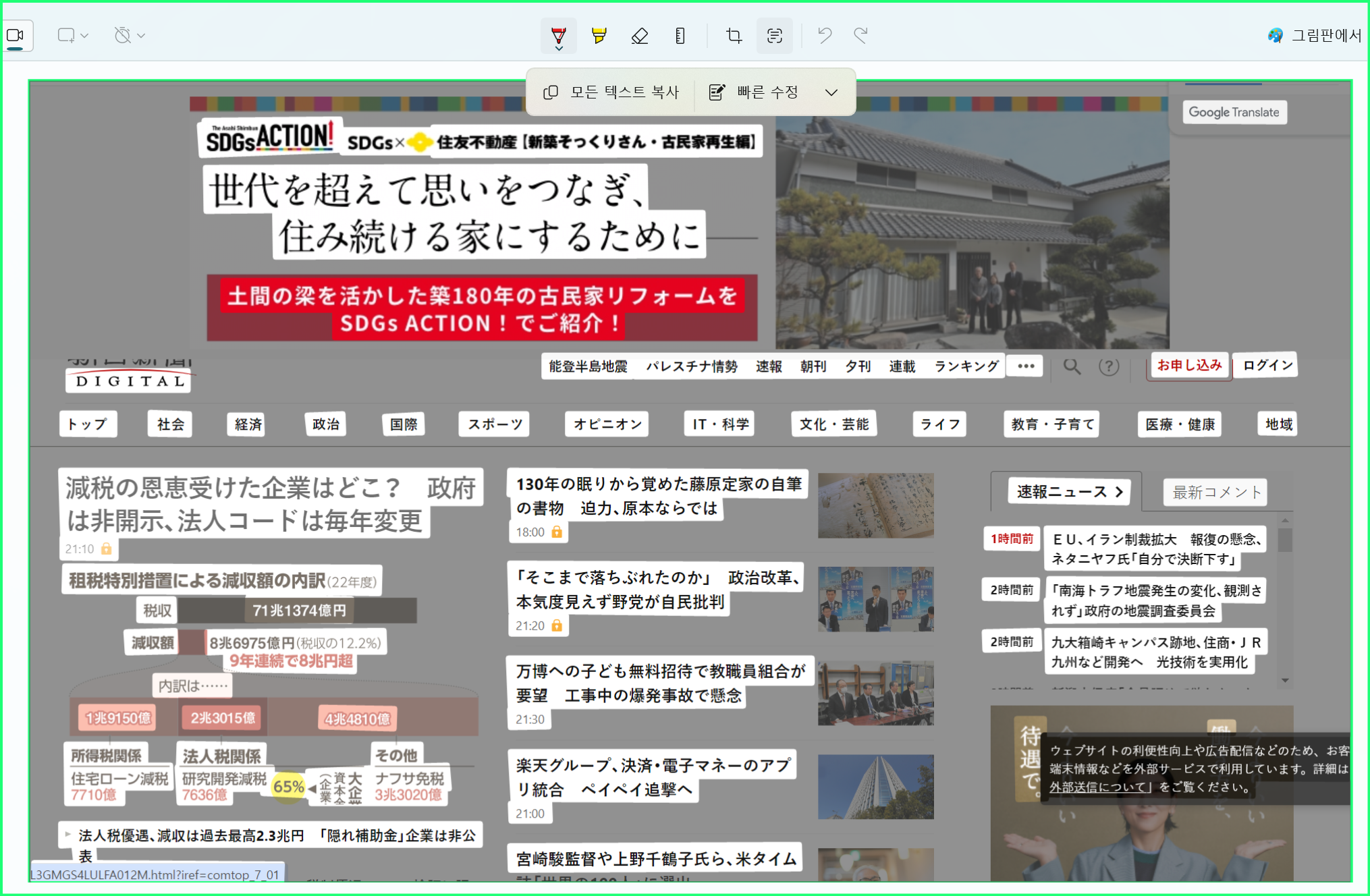Screen dimensions: 1370x896
Task: Click the help question mark icon
Action: pyautogui.click(x=1109, y=366)
